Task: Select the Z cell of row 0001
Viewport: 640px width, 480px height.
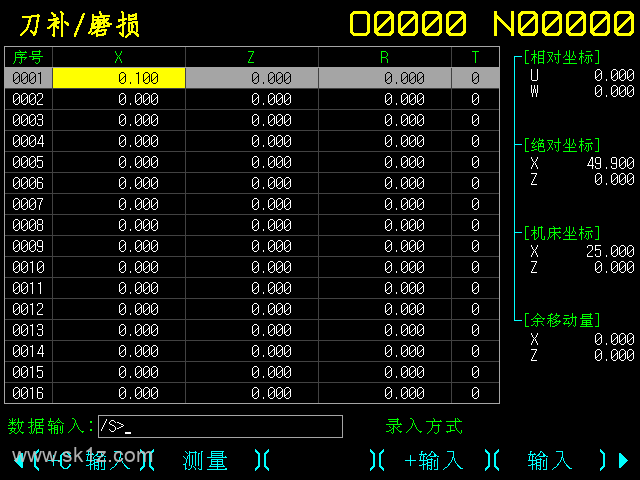Action: click(252, 78)
